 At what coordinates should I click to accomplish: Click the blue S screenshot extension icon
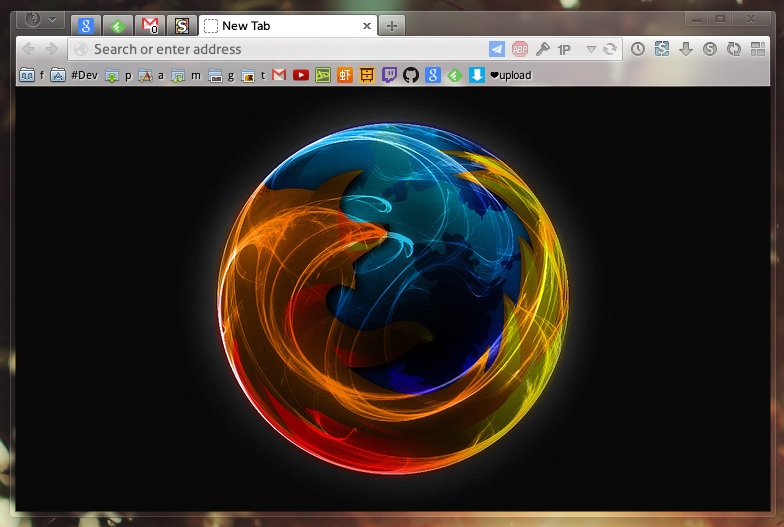(662, 49)
